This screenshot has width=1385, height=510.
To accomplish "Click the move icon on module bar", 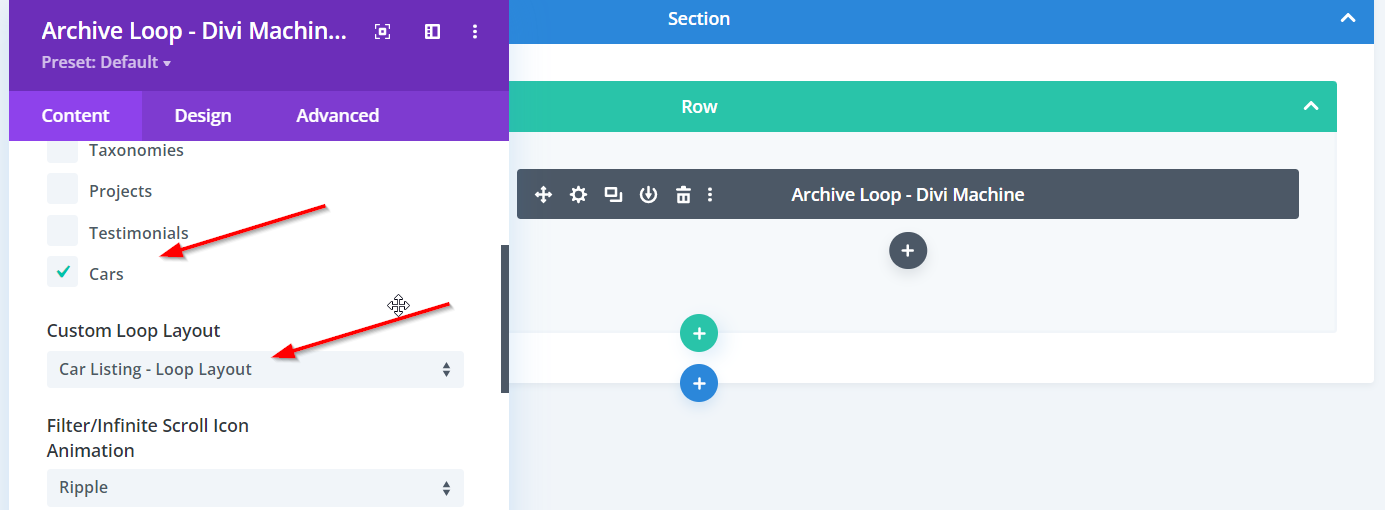I will click(x=544, y=195).
